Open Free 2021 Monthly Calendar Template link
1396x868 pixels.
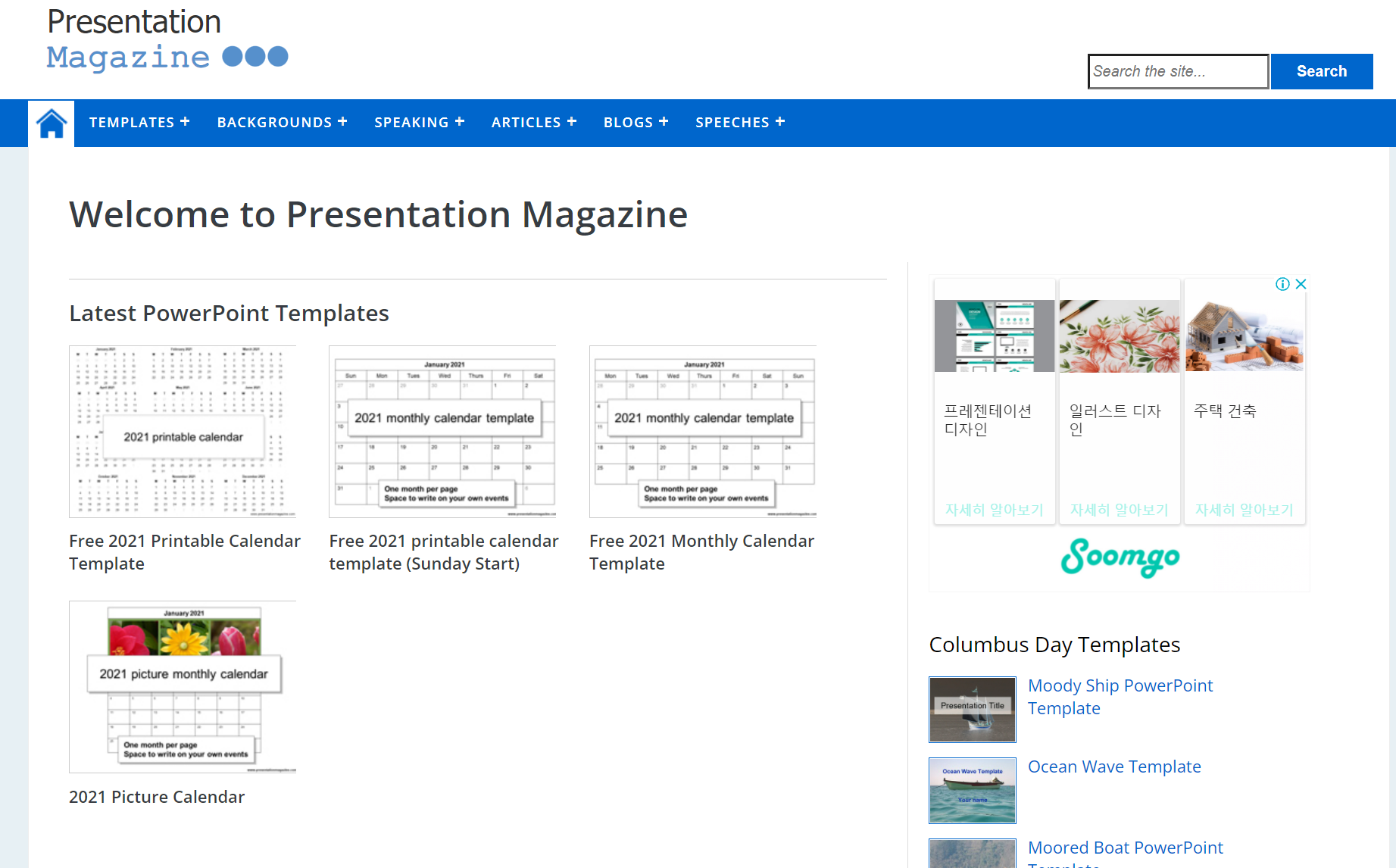(x=702, y=552)
